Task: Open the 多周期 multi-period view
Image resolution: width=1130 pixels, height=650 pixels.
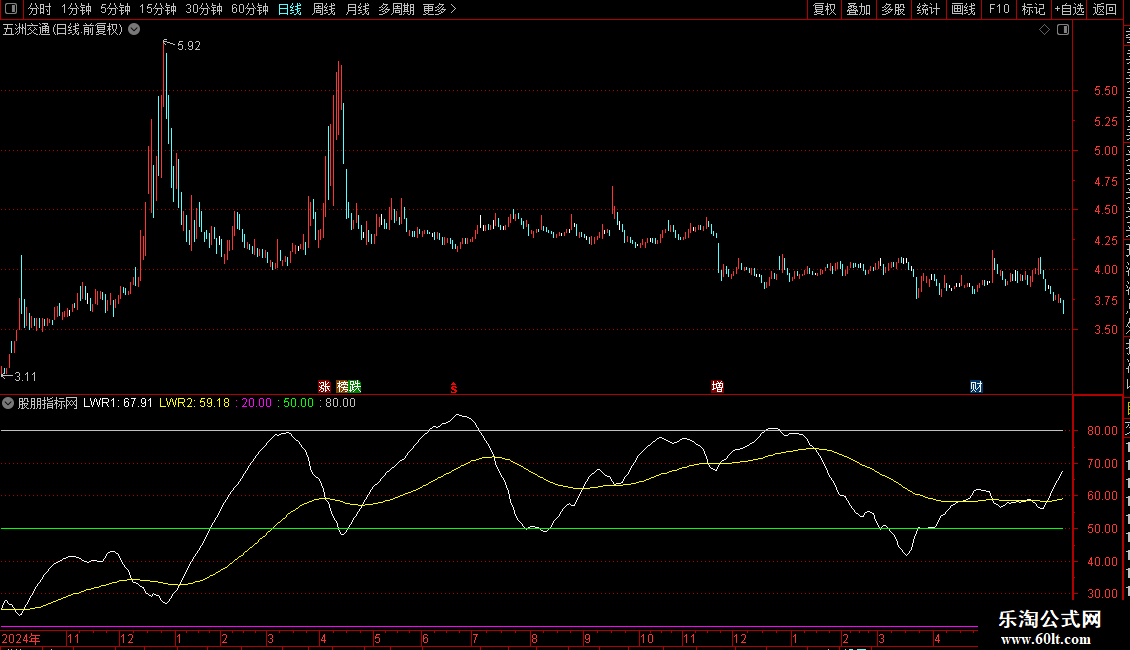Action: click(x=396, y=9)
